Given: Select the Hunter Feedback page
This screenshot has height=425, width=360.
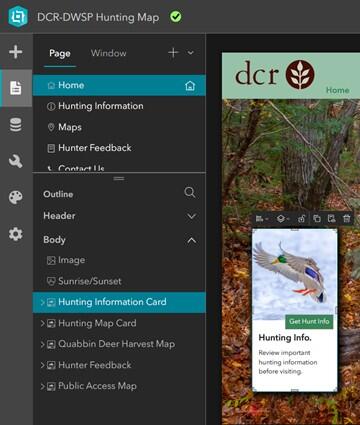Looking at the screenshot, I should [119, 148].
